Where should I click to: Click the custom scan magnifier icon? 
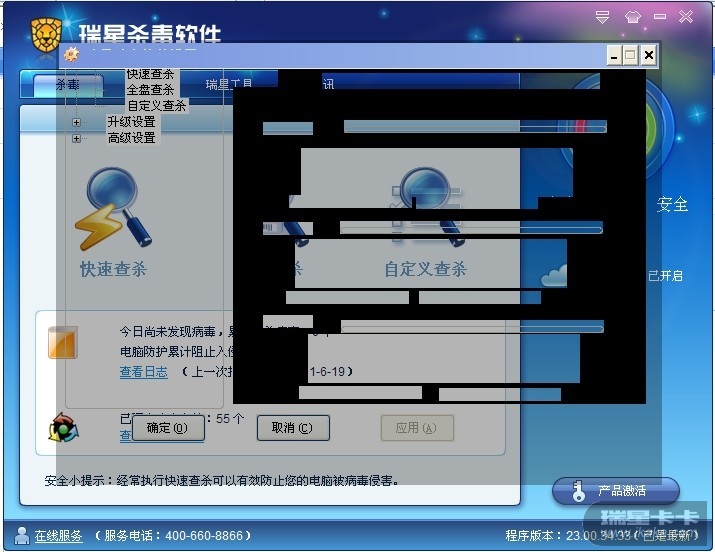click(x=426, y=206)
